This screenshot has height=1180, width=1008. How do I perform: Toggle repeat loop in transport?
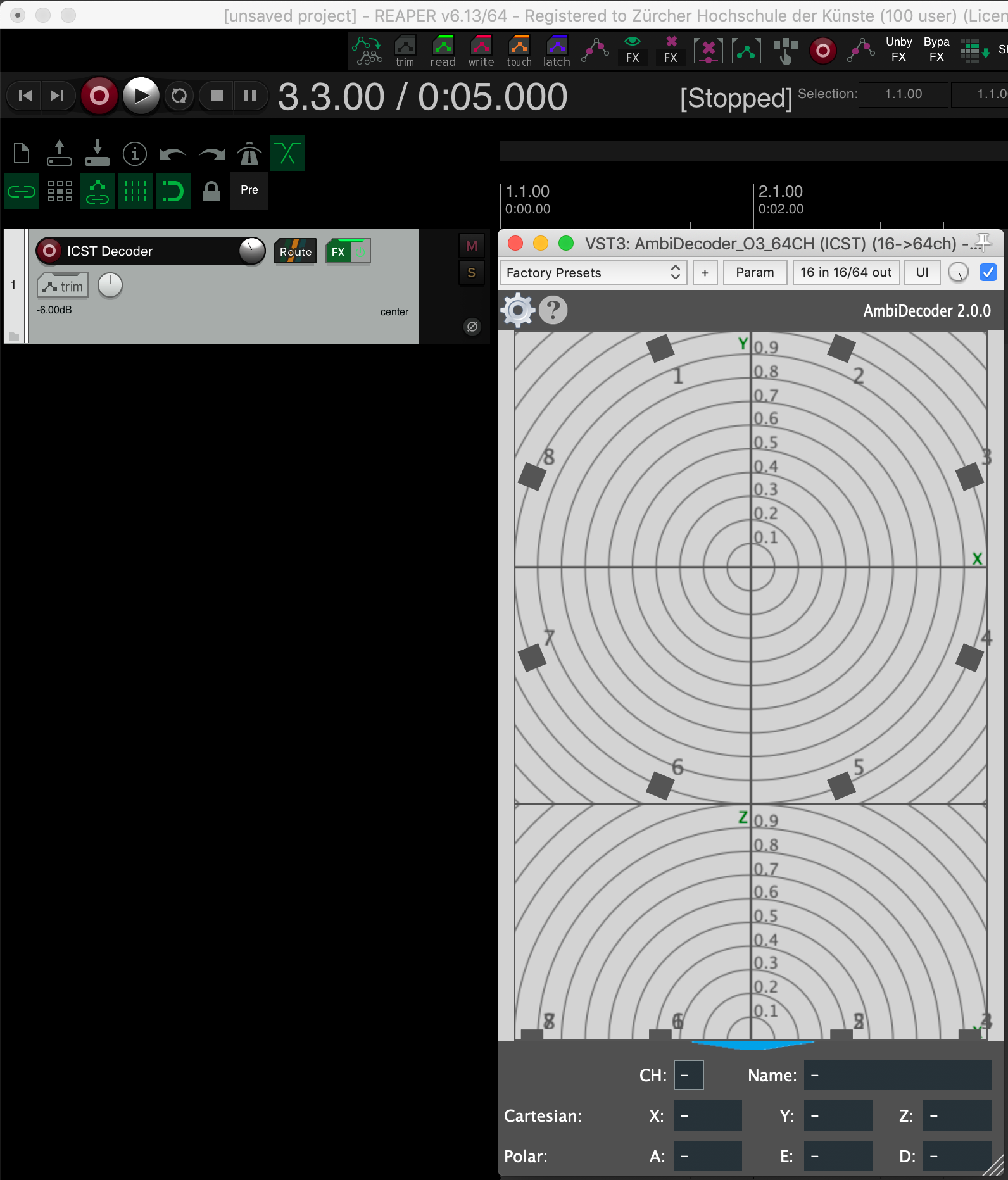[x=179, y=96]
